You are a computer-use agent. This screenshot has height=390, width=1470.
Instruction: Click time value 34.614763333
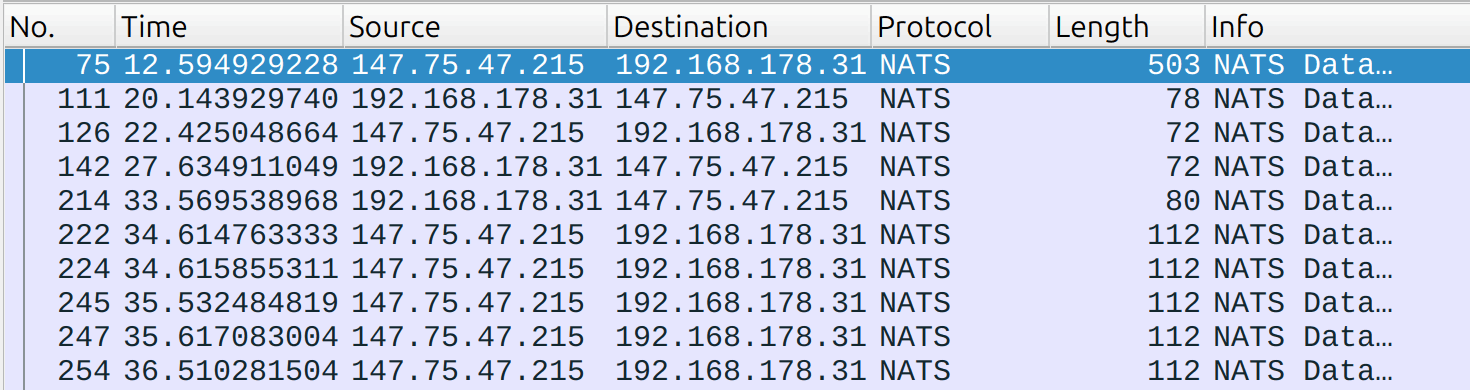[231, 235]
